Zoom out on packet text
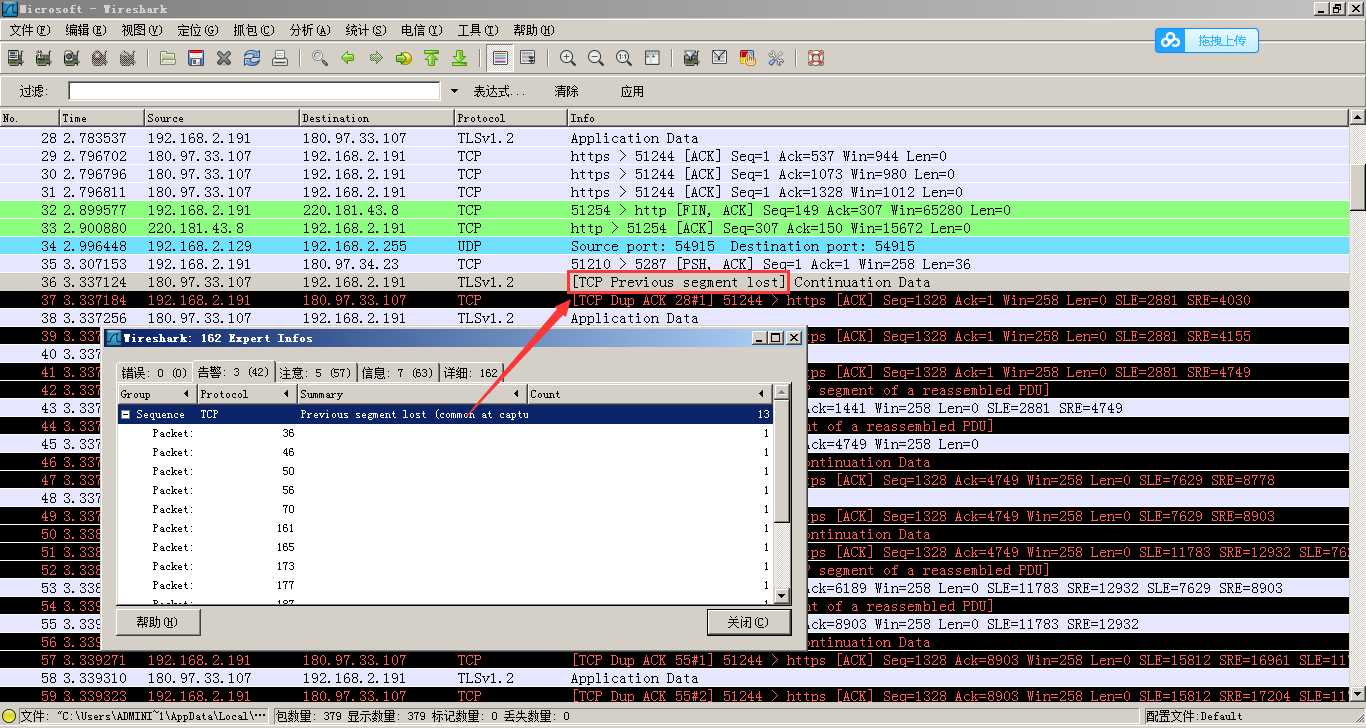Image resolution: width=1366 pixels, height=728 pixels. click(x=596, y=58)
